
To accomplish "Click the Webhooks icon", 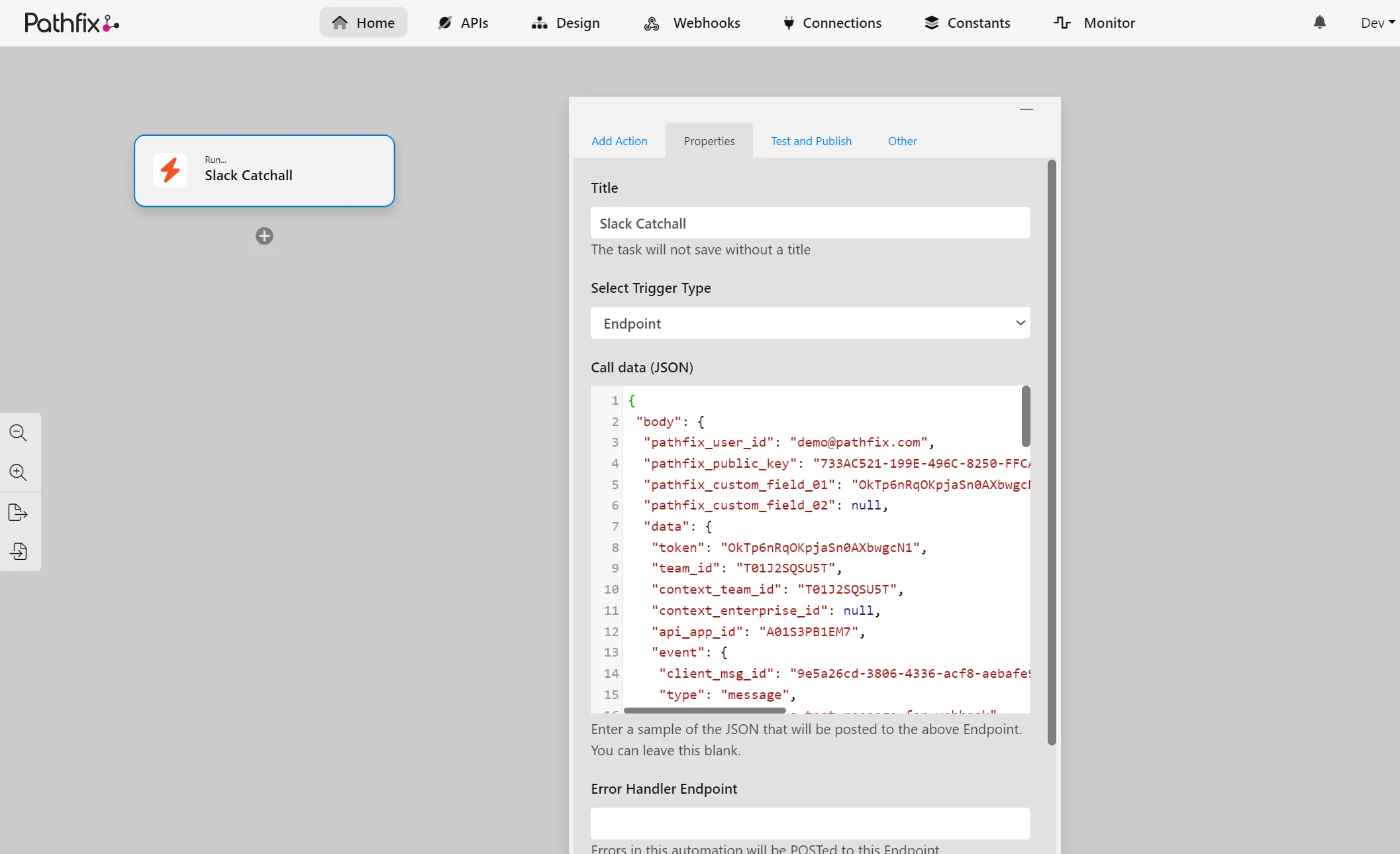I will click(x=652, y=23).
